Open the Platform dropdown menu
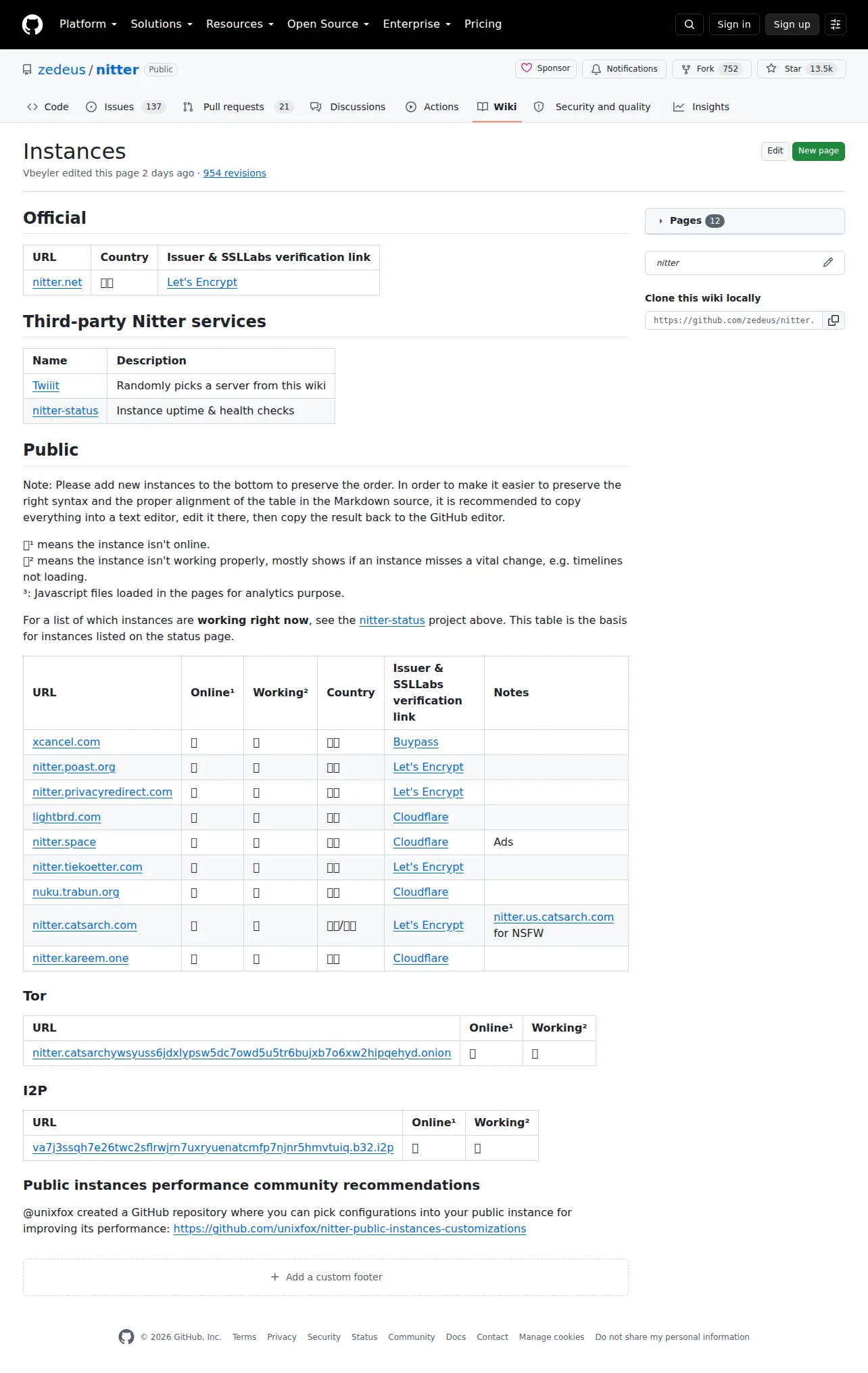Viewport: 868px width, 1373px height. click(88, 24)
